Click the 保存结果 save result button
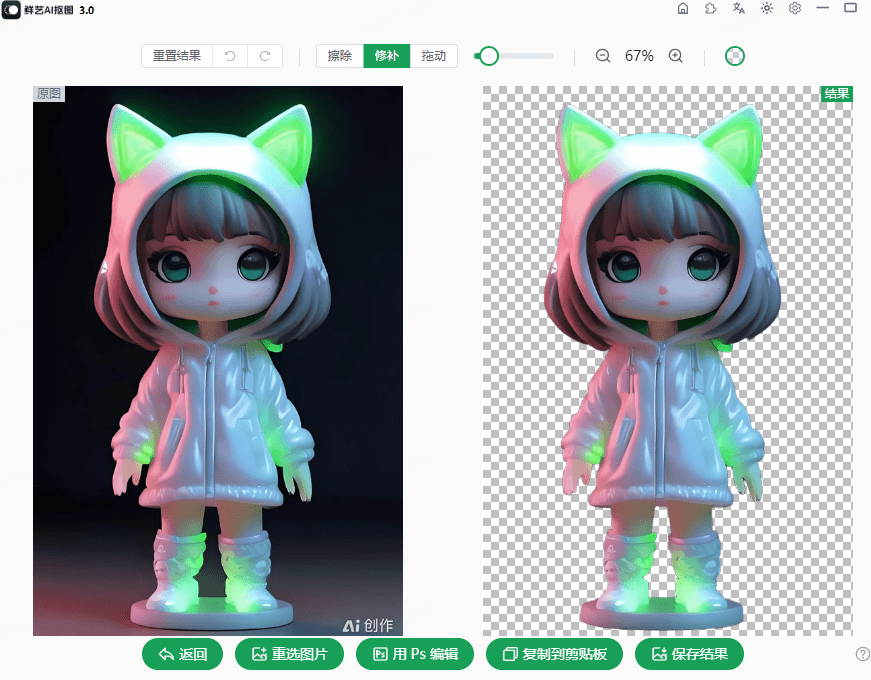 689,654
